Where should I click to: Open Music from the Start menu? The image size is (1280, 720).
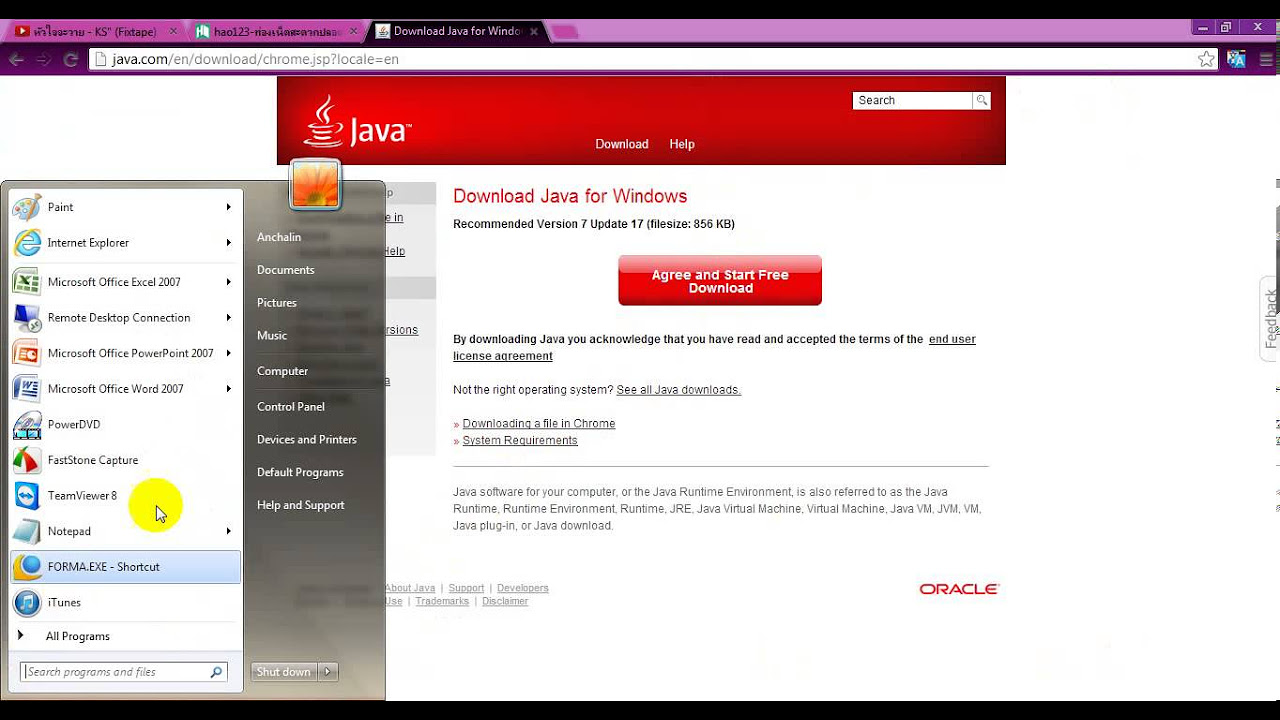272,336
